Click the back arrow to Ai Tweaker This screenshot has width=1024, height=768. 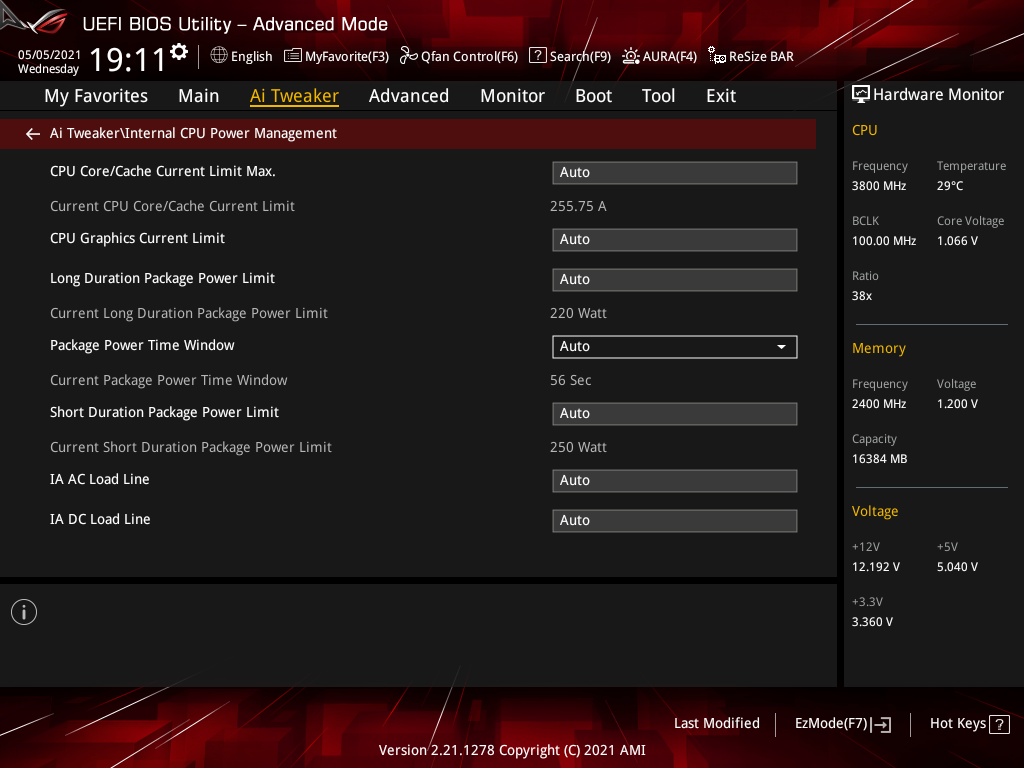33,134
